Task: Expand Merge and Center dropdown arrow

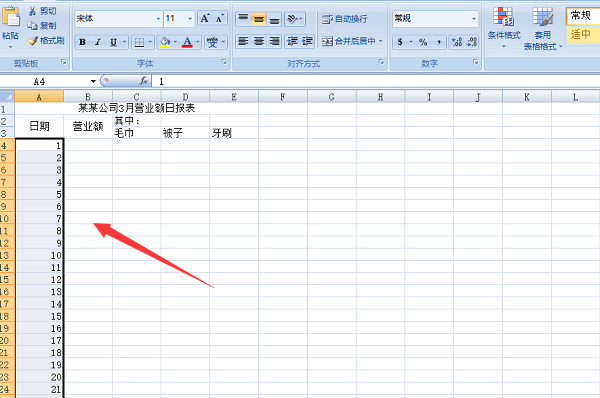Action: click(381, 41)
